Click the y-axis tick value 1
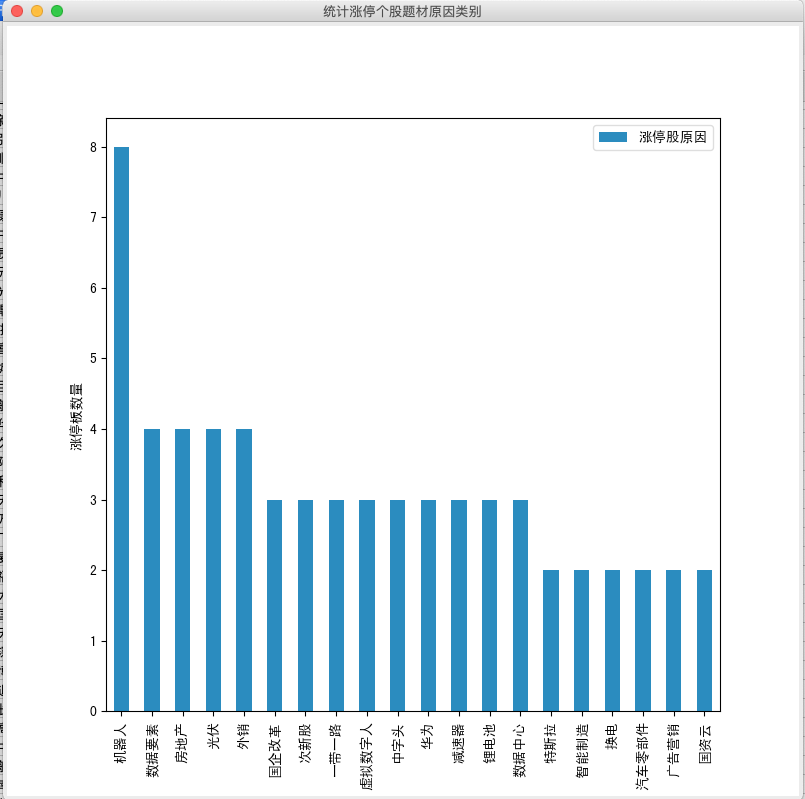 pyautogui.click(x=93, y=641)
